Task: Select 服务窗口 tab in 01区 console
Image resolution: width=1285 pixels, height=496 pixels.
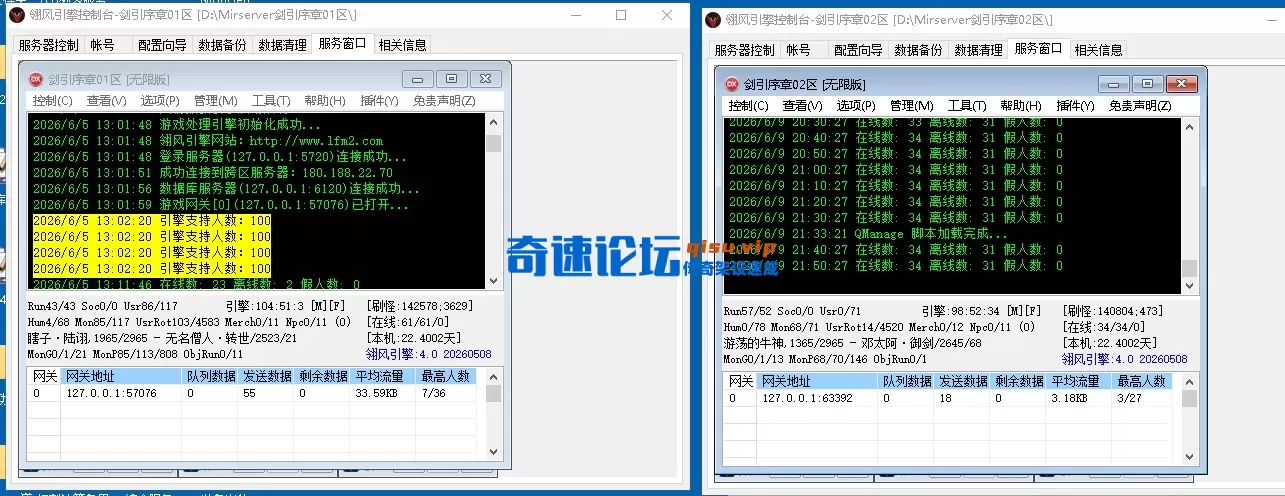Action: click(x=343, y=44)
